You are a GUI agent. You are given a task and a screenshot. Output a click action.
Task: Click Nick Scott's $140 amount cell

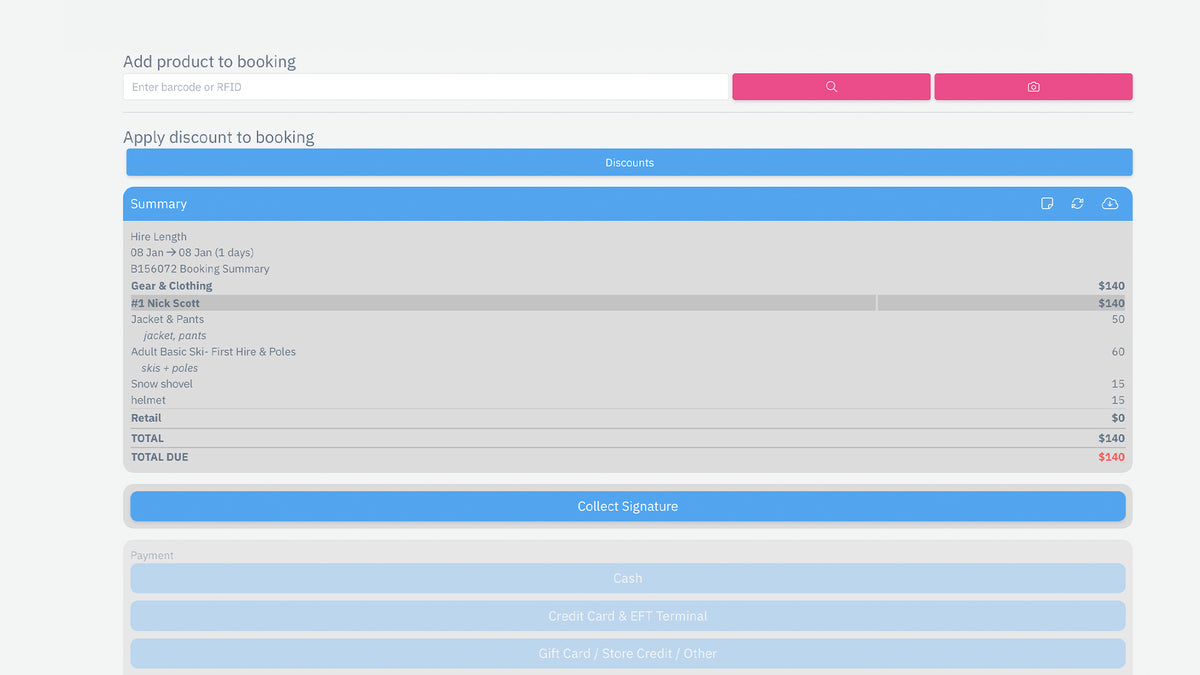click(x=1110, y=303)
